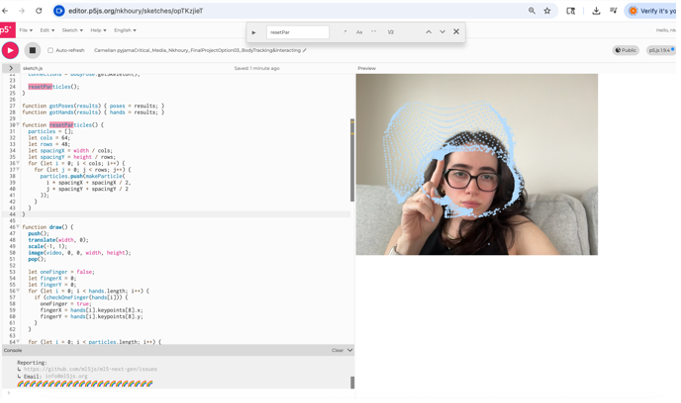Open the zoom magnifier icon in address bar
The height and width of the screenshot is (403, 681).
(532, 11)
